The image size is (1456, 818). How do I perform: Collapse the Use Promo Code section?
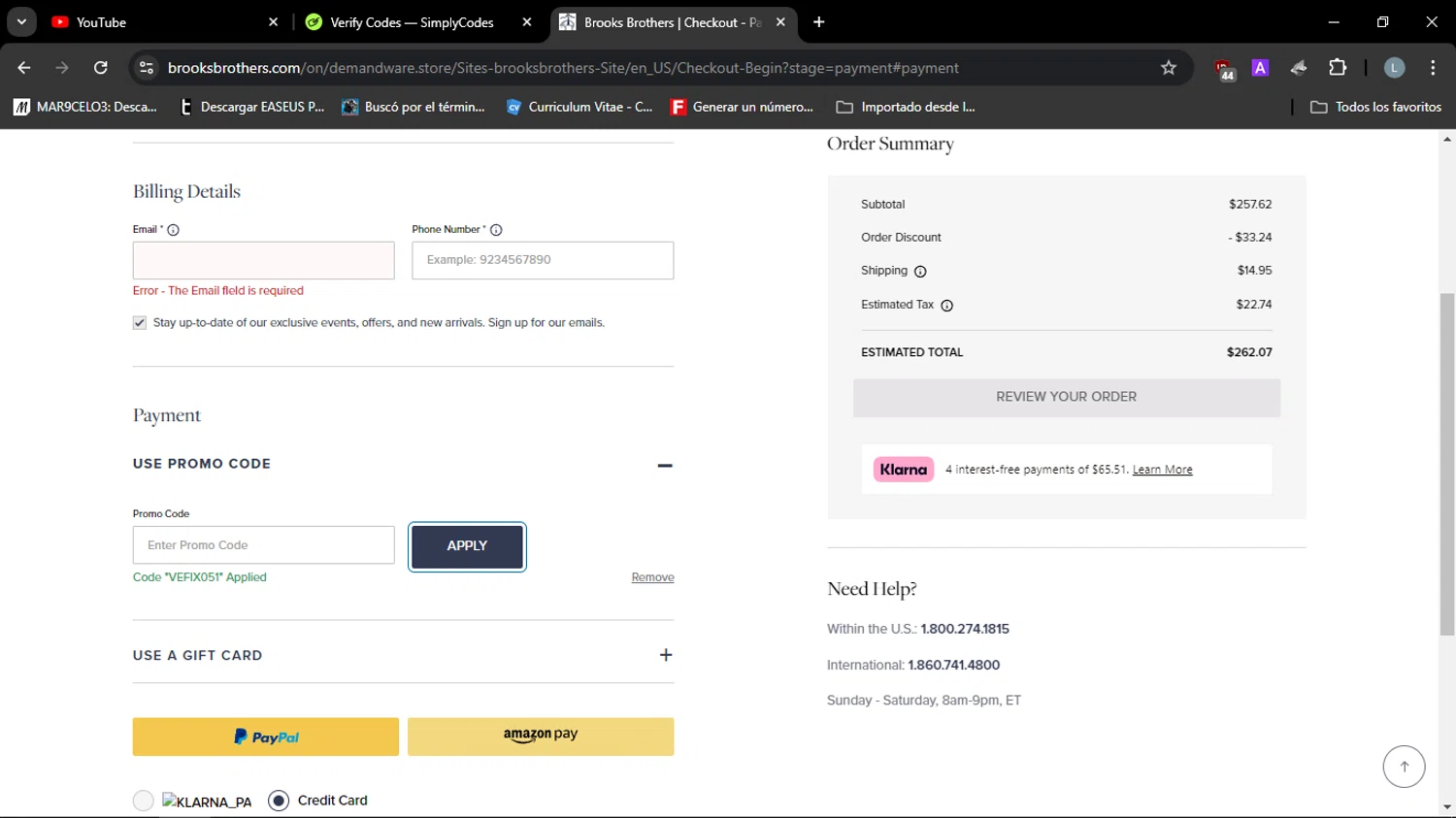(x=665, y=465)
